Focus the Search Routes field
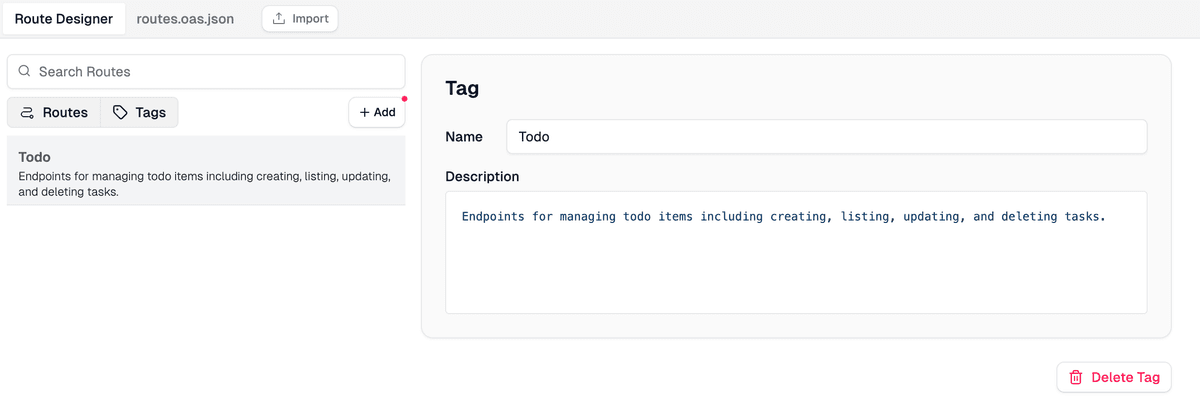1200x407 pixels. [x=206, y=72]
